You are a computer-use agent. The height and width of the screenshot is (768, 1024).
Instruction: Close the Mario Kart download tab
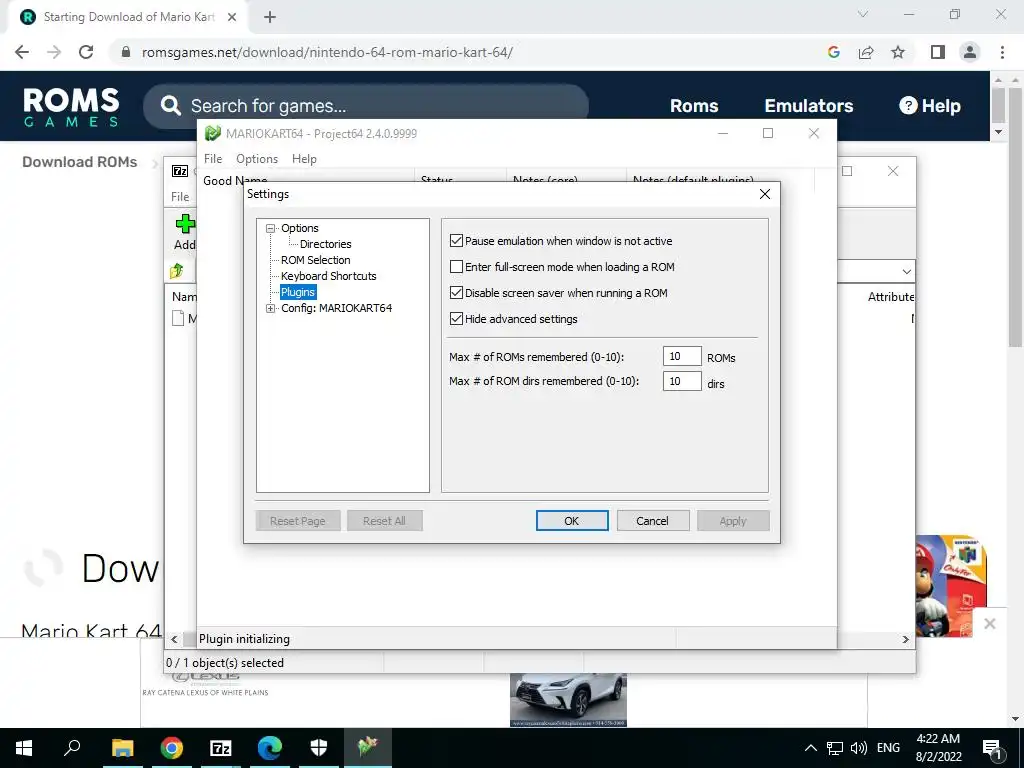(232, 18)
